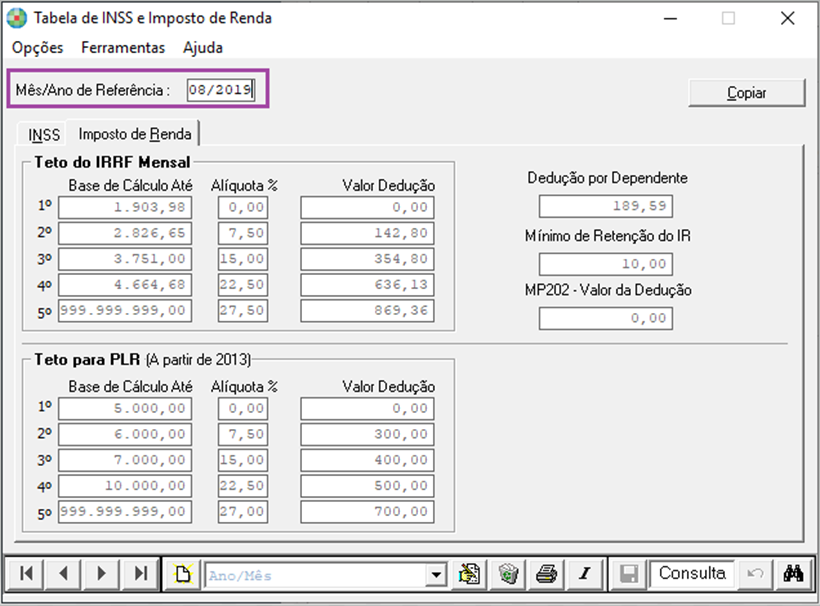Click the Mínimo de Retenção do IR field
The height and width of the screenshot is (606, 820).
click(x=606, y=264)
